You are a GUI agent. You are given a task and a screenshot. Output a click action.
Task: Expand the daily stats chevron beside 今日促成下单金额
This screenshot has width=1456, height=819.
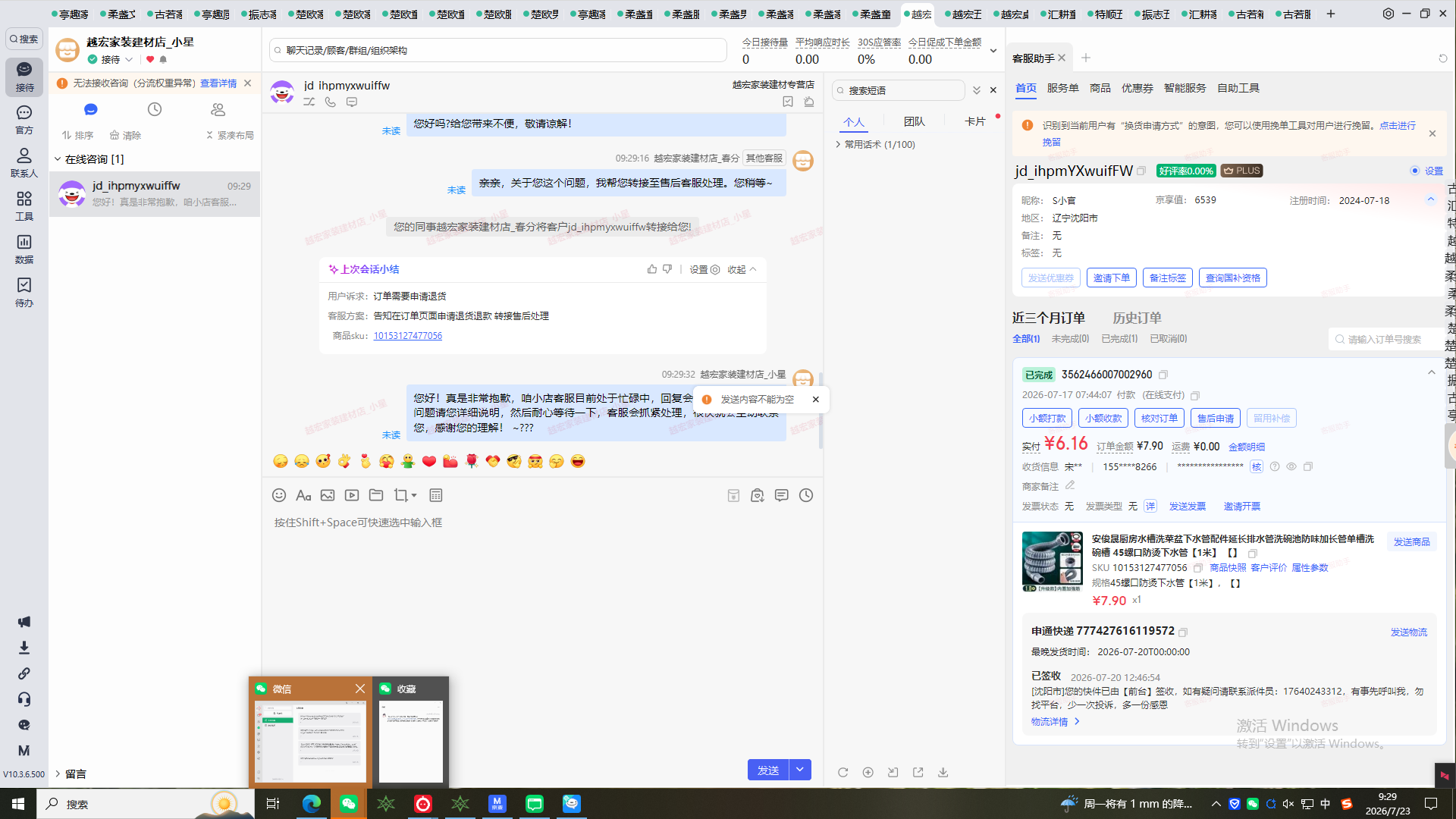(993, 51)
